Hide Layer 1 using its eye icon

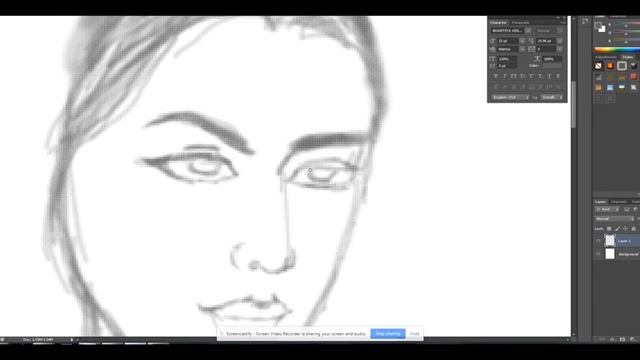pos(598,241)
